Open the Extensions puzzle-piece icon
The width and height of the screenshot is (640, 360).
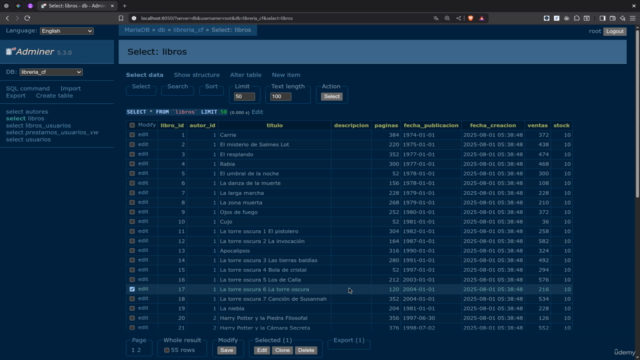[576, 18]
